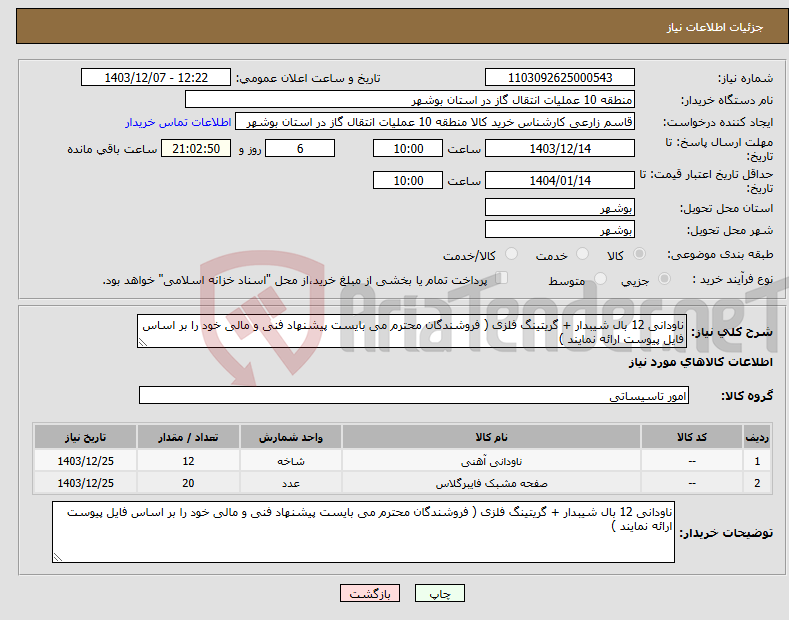Click the announcement date field 1403/12/07 - 12:22

pyautogui.click(x=156, y=78)
